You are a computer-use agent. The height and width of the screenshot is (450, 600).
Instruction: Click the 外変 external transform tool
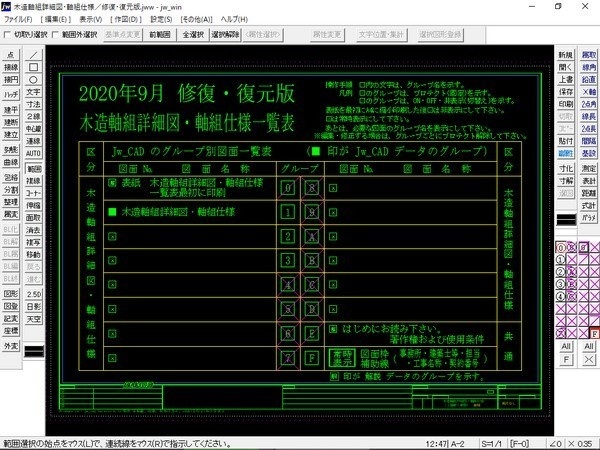point(11,346)
